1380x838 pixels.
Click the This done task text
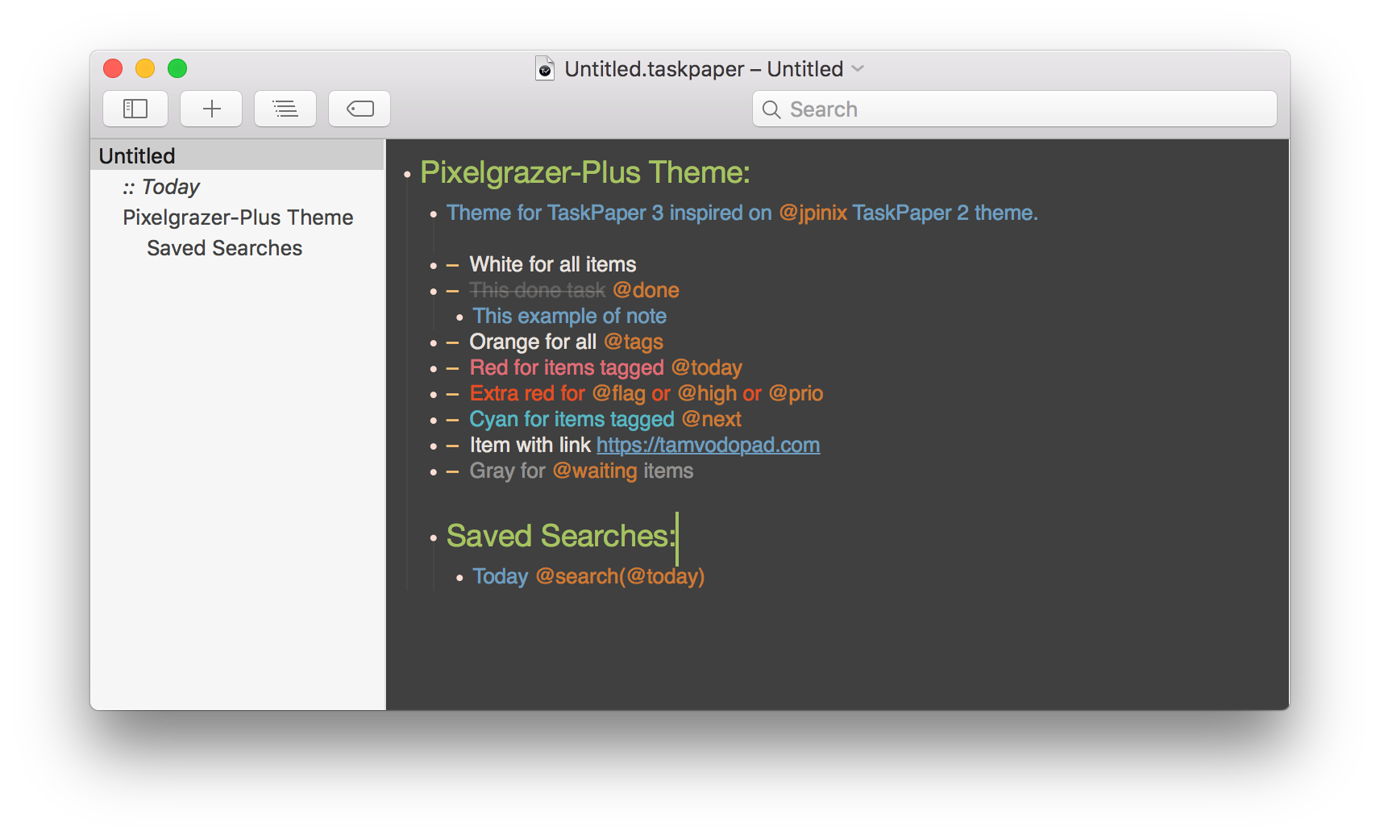coord(538,290)
